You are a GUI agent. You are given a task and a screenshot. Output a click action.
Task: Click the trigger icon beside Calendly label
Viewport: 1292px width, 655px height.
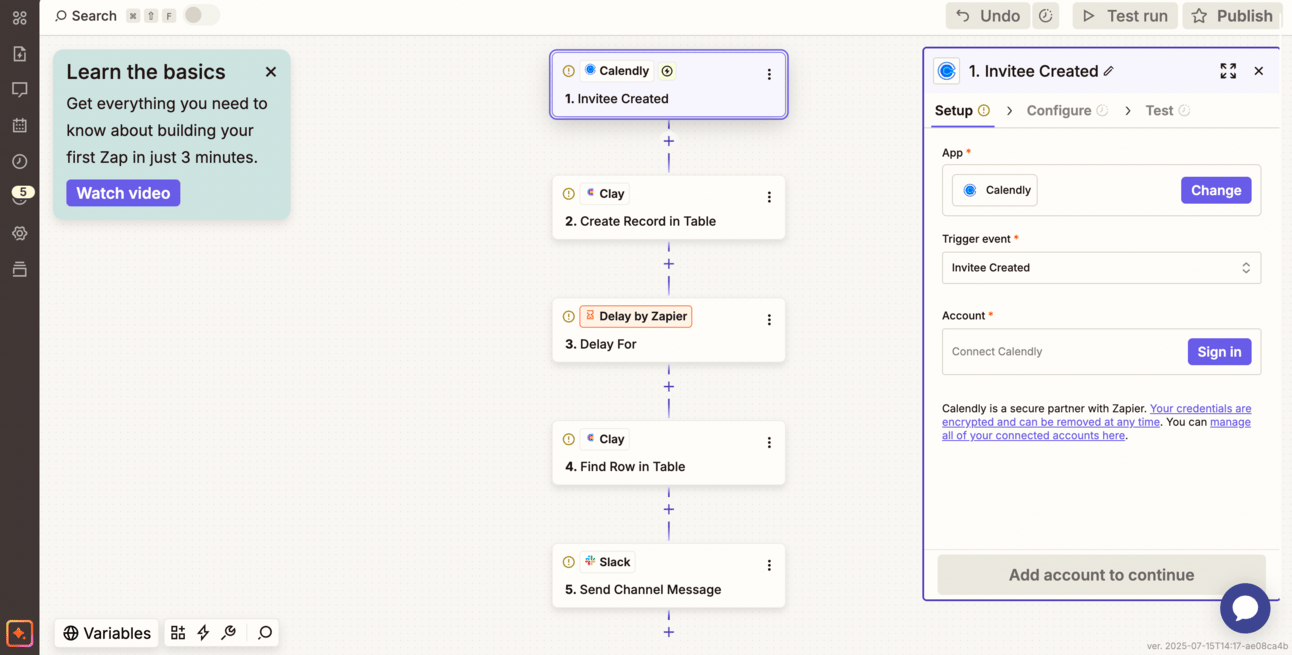click(x=667, y=71)
